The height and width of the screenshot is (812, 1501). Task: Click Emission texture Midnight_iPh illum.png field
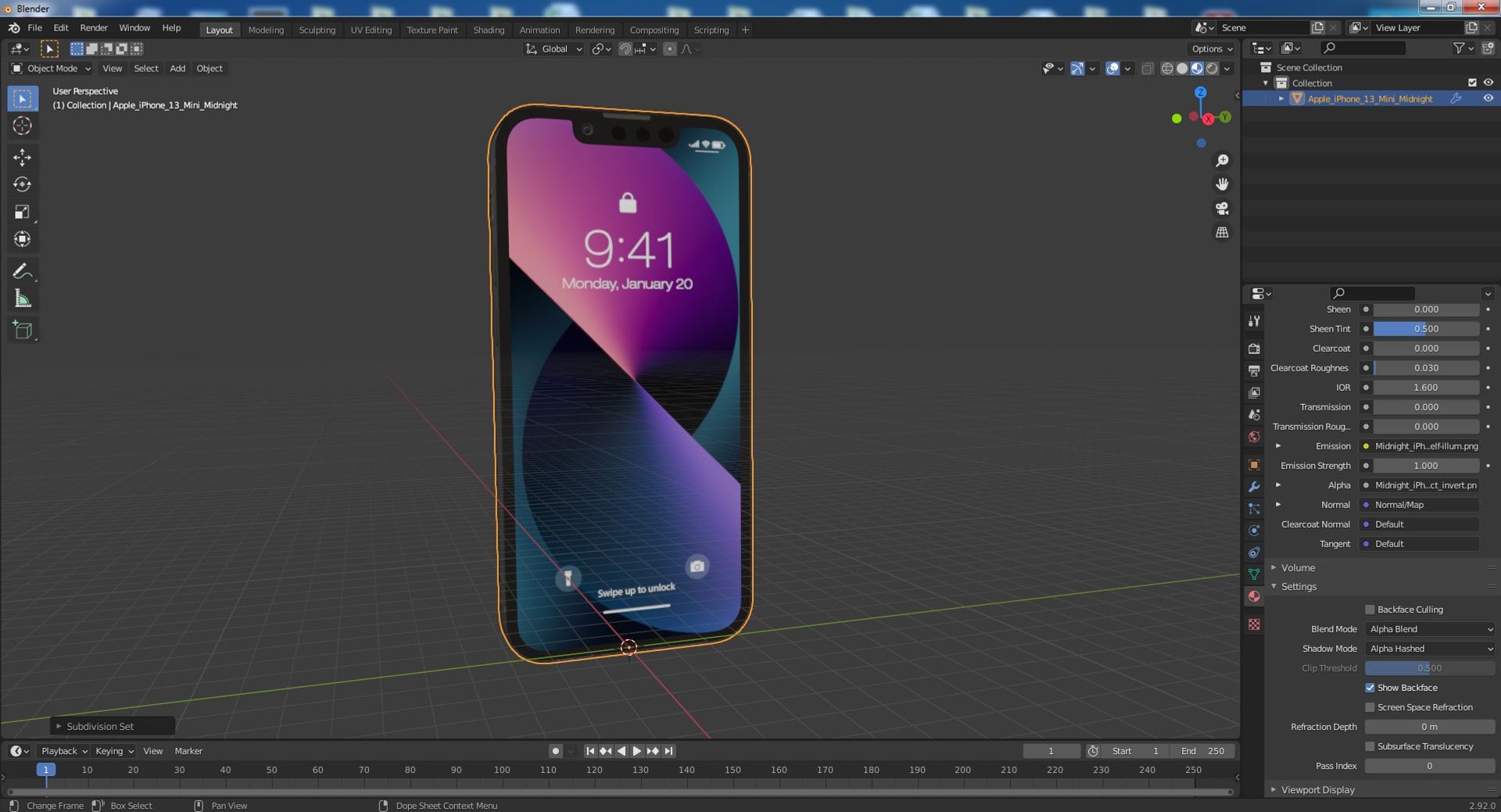1426,446
